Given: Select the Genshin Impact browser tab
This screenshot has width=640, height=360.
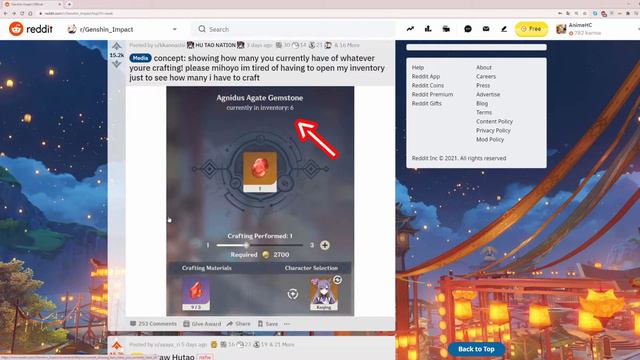Looking at the screenshot, I should coord(32,4).
